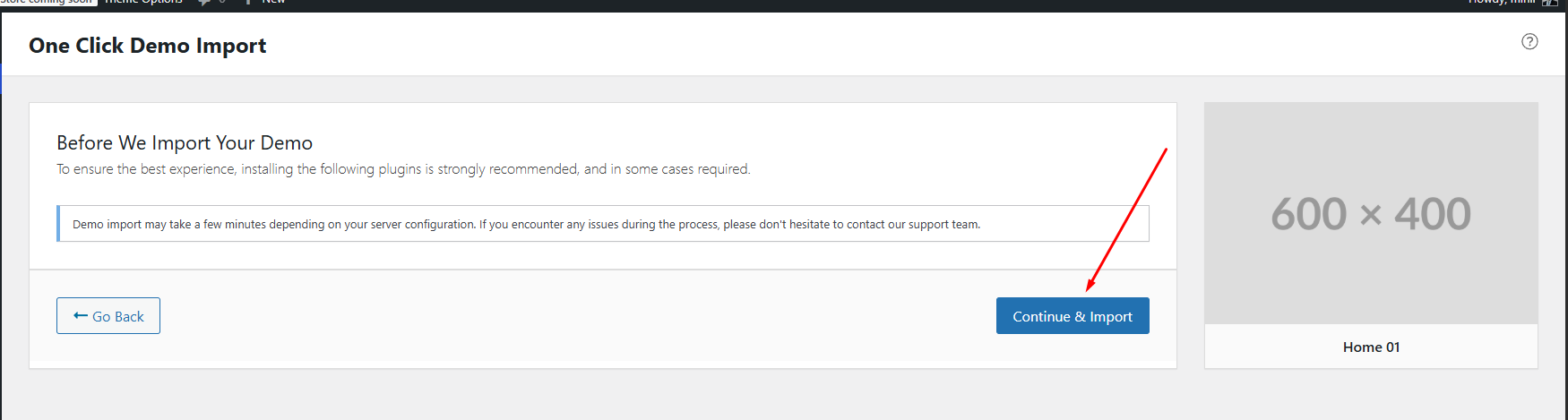Click the Continue & Import button
1568x420 pixels.
tap(1072, 316)
